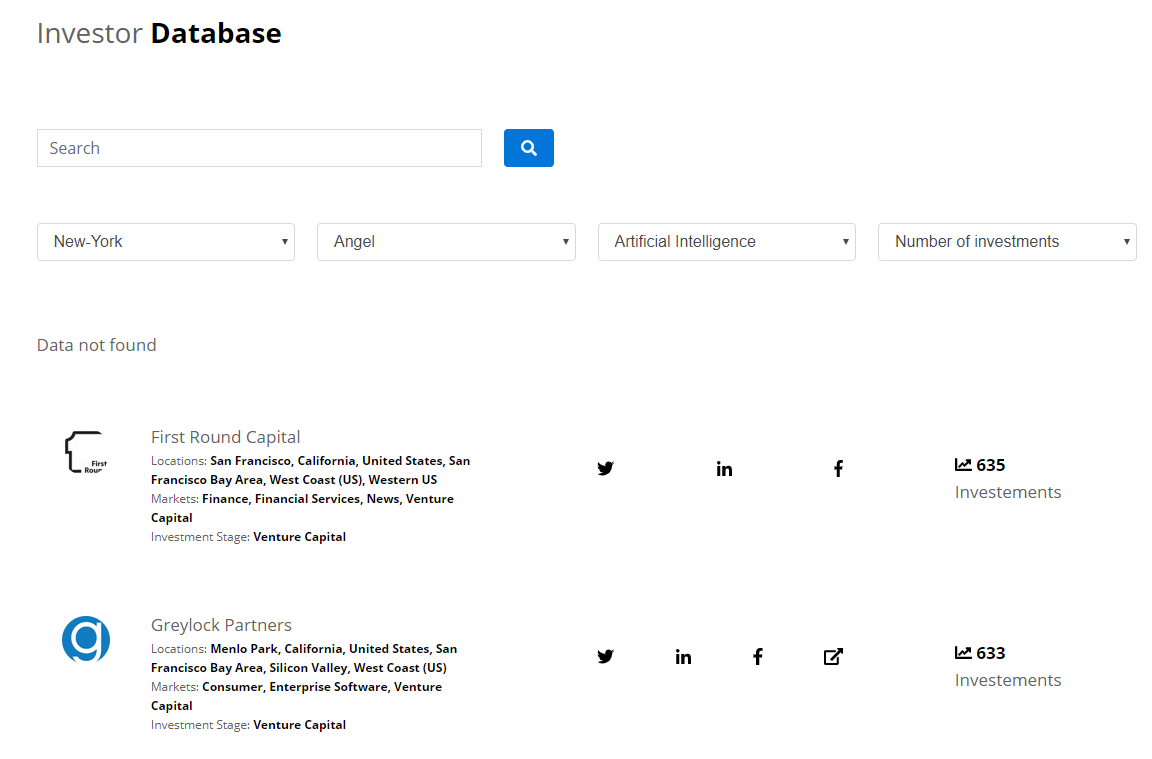Viewport: 1152px width, 759px height.
Task: Open the First Round Capital profile link
Action: (x=225, y=436)
